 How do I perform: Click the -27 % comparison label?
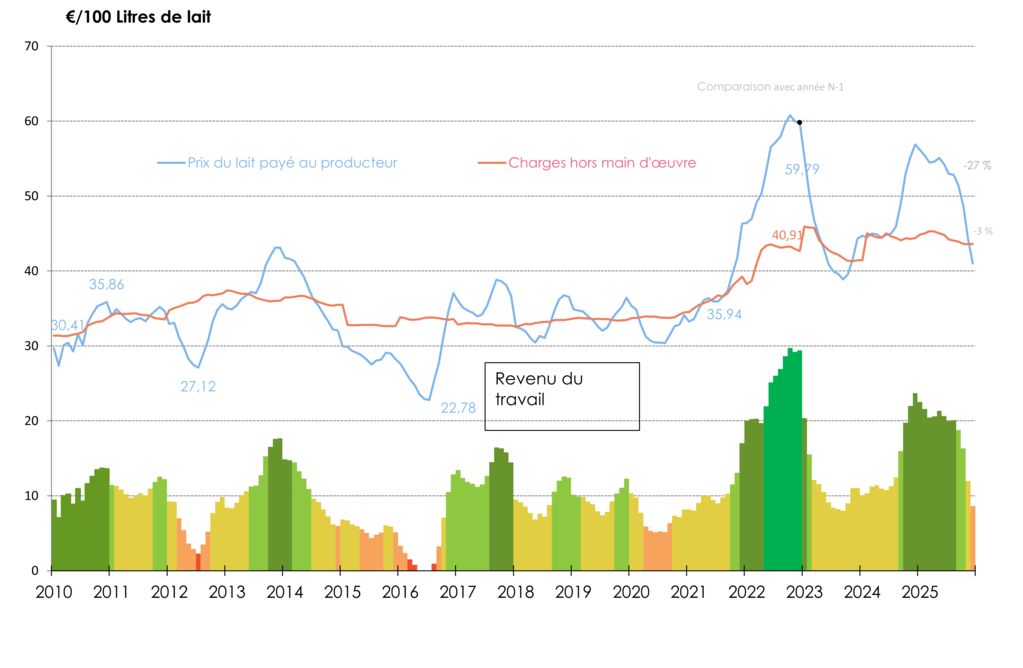976,165
